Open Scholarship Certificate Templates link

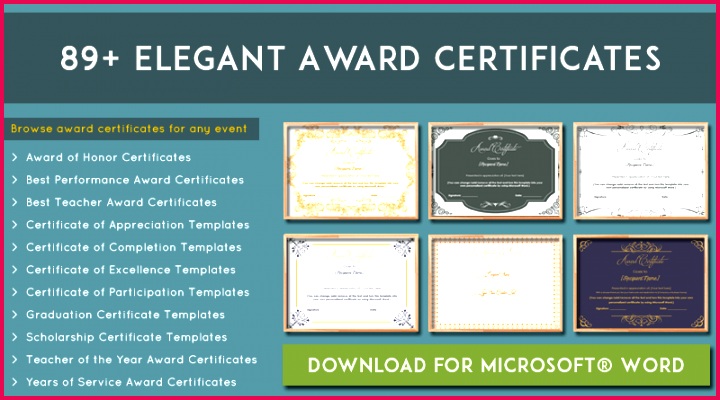click(127, 338)
